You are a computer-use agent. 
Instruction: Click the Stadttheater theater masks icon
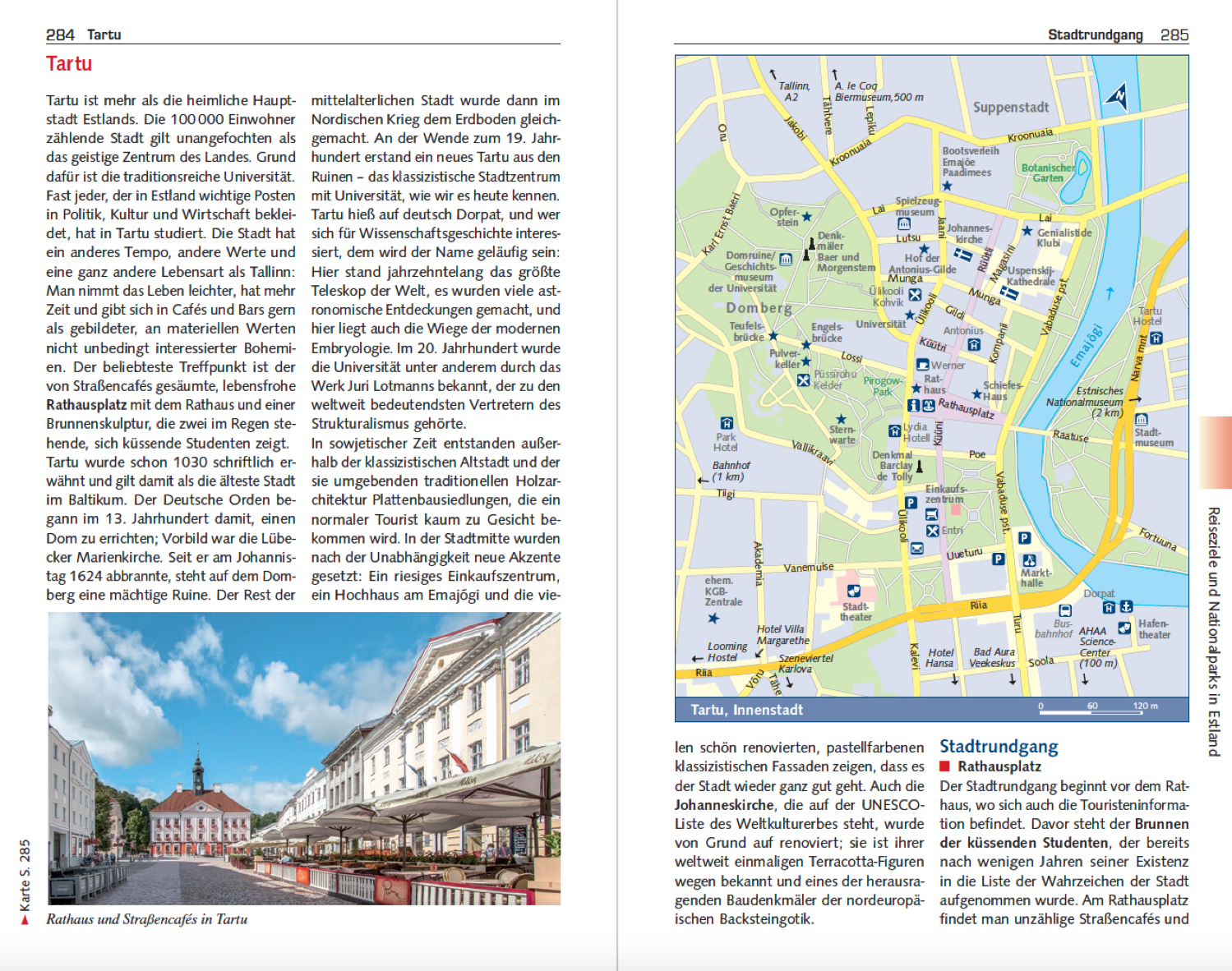pos(854,591)
